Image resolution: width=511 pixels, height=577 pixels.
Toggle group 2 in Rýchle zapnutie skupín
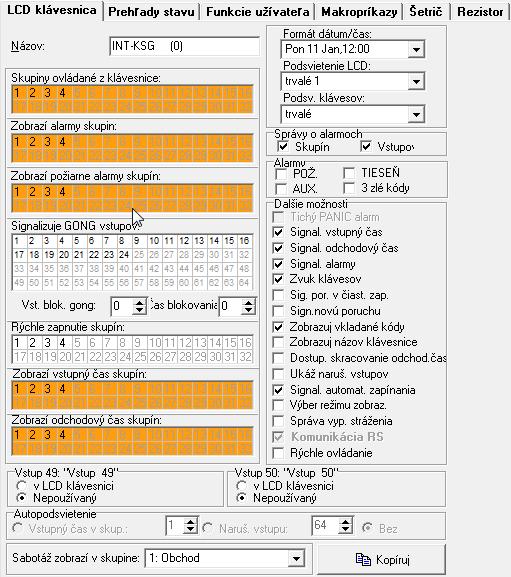[x=32, y=343]
